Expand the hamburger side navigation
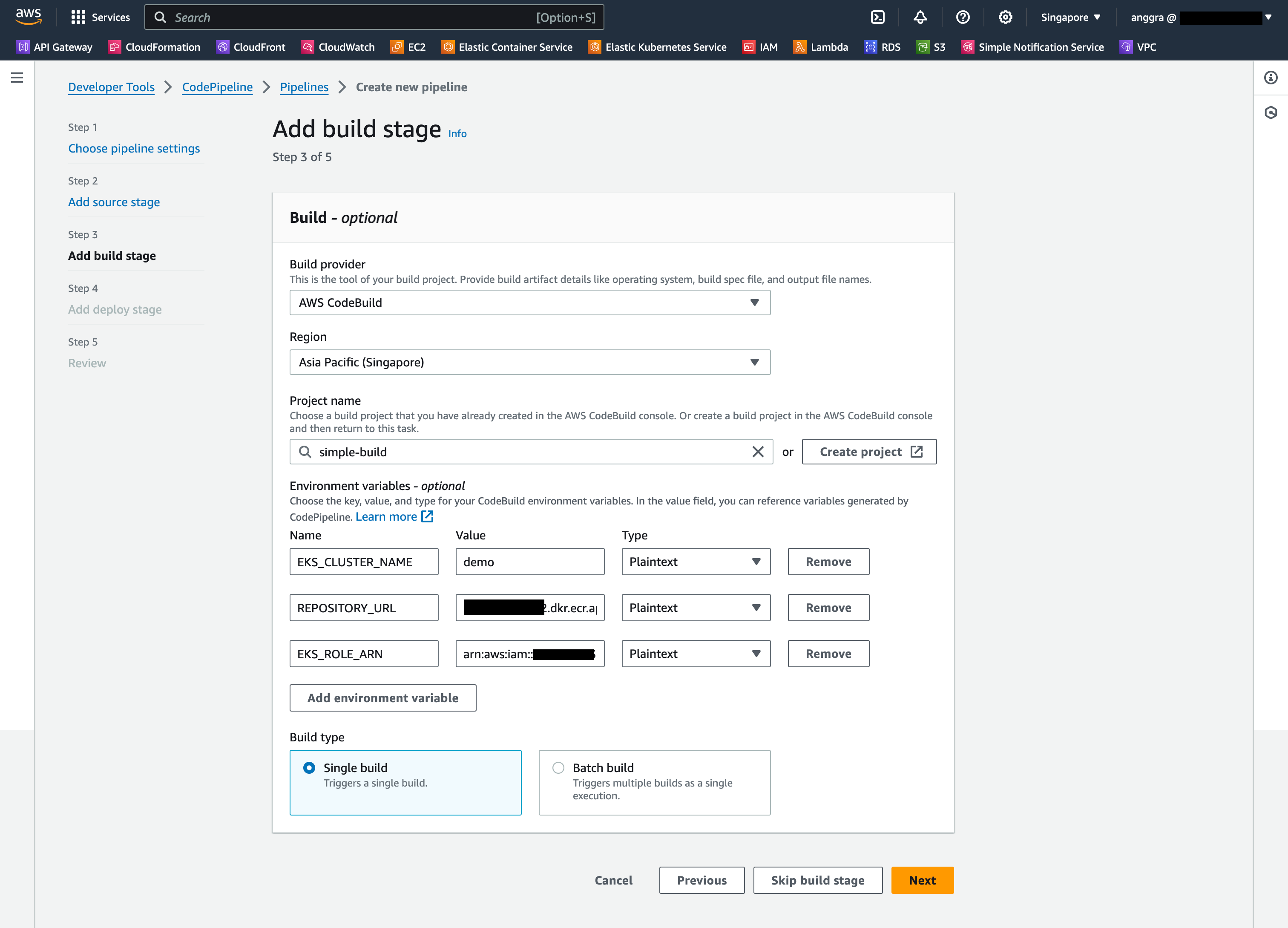The width and height of the screenshot is (1288, 928). (x=17, y=77)
